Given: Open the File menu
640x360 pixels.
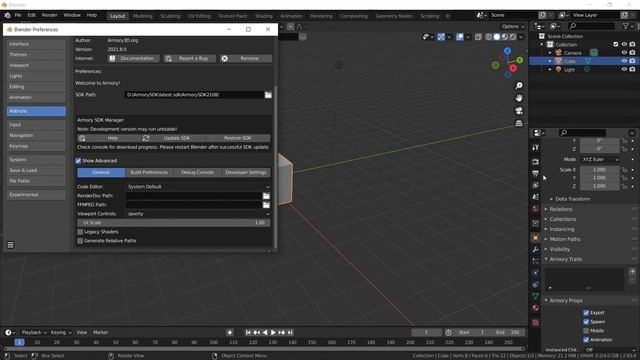Looking at the screenshot, I should (18, 15).
